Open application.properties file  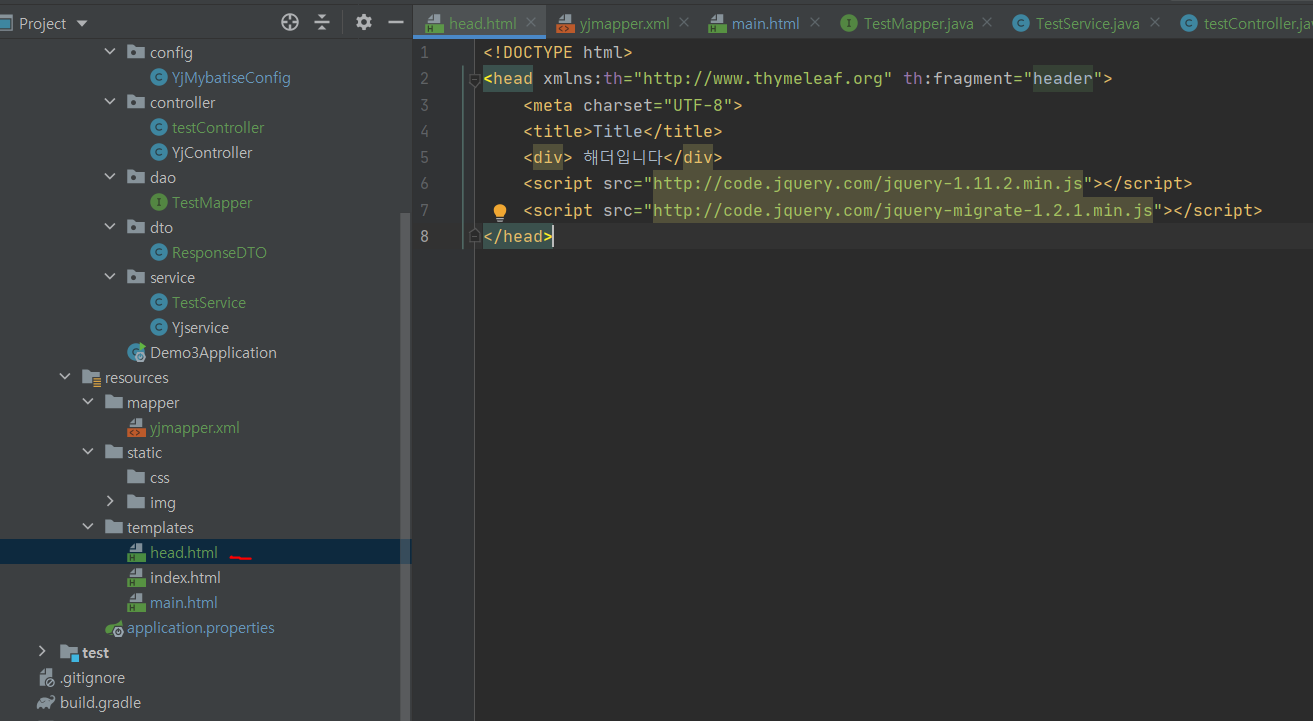coord(200,627)
